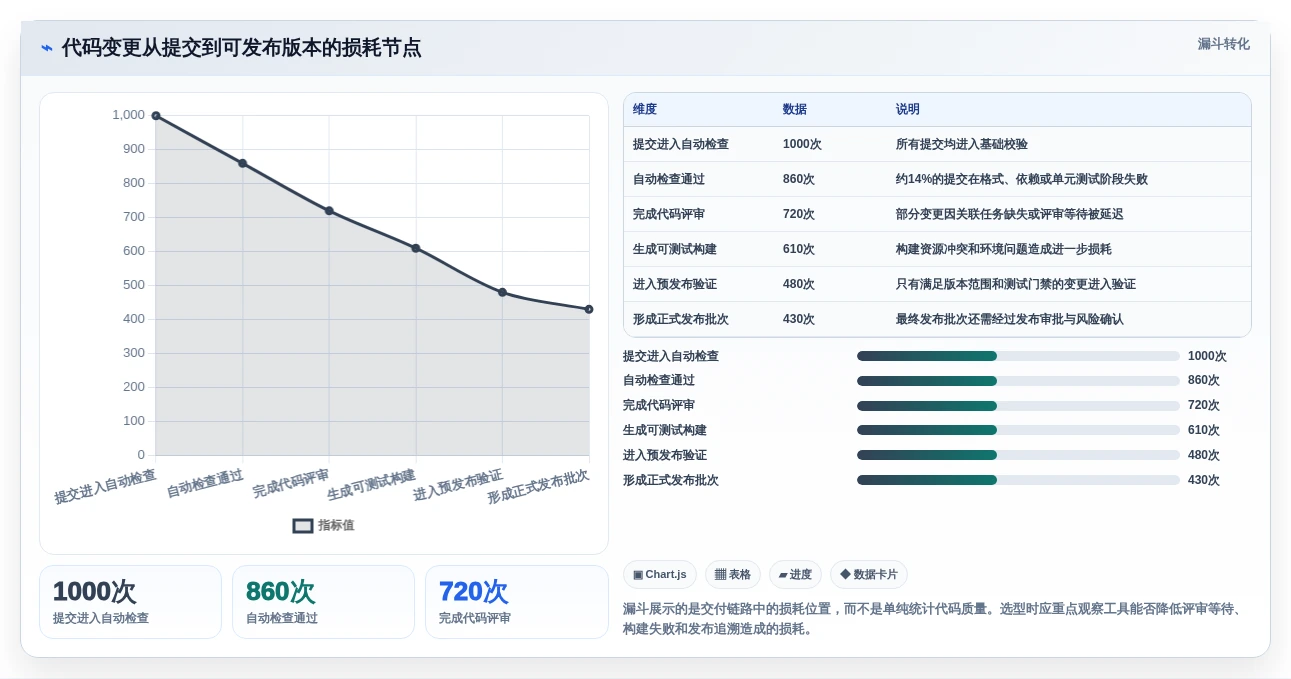
Task: Click the chart data point for 形成正式发布批次
Action: [589, 309]
